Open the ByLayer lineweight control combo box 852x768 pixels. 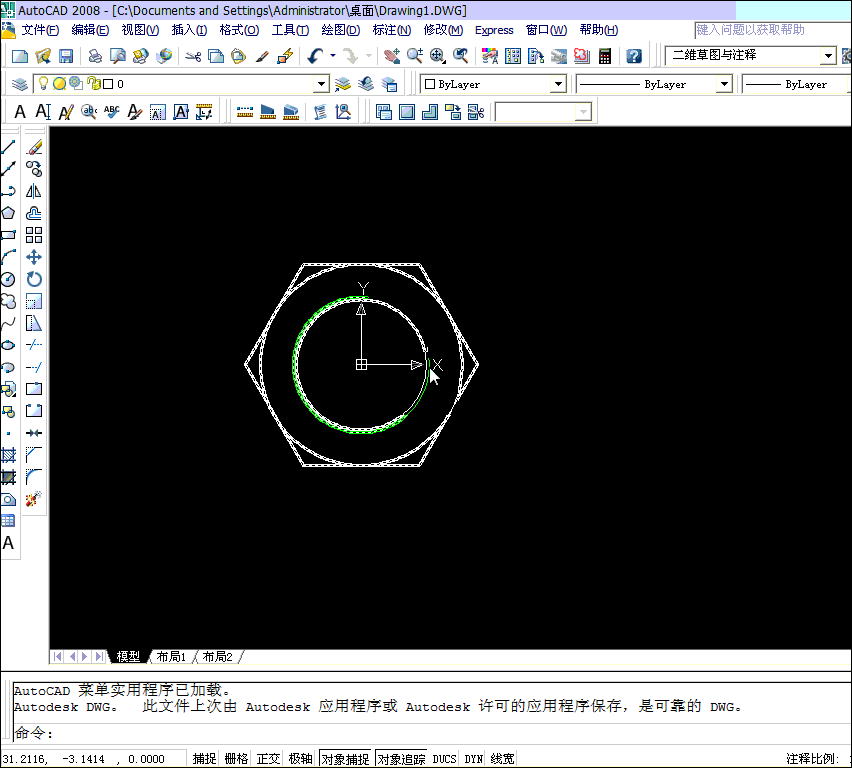tap(797, 84)
